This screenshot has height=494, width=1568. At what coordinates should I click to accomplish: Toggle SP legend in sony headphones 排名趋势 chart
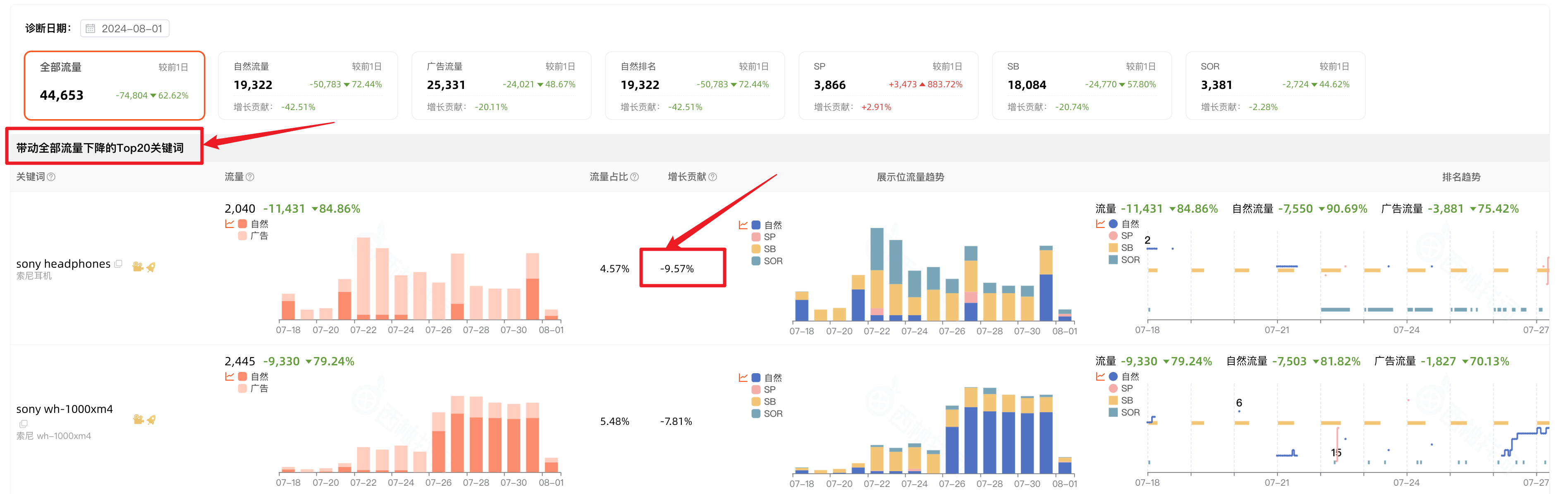coord(1121,236)
